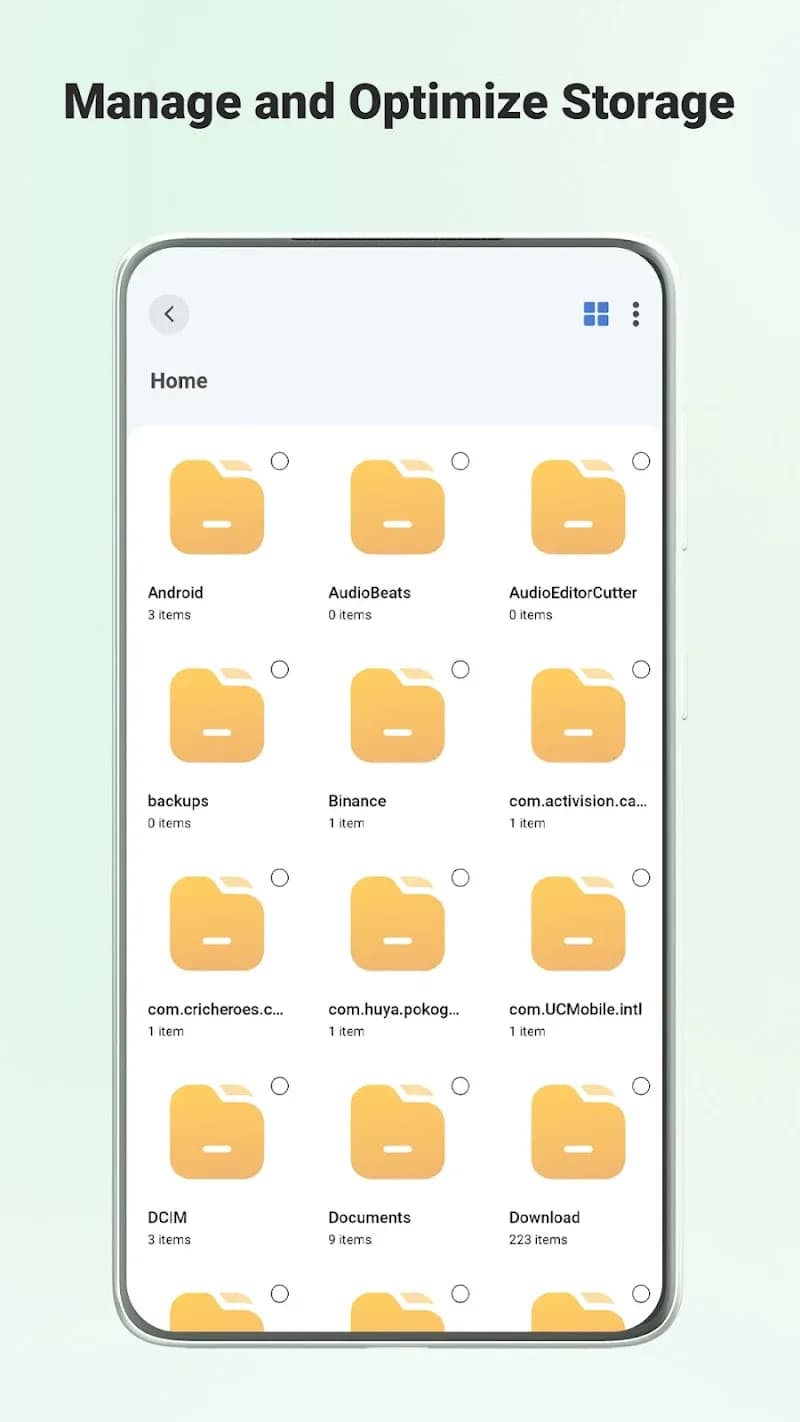Open the DCIM folder icon
800x1422 pixels.
216,1131
